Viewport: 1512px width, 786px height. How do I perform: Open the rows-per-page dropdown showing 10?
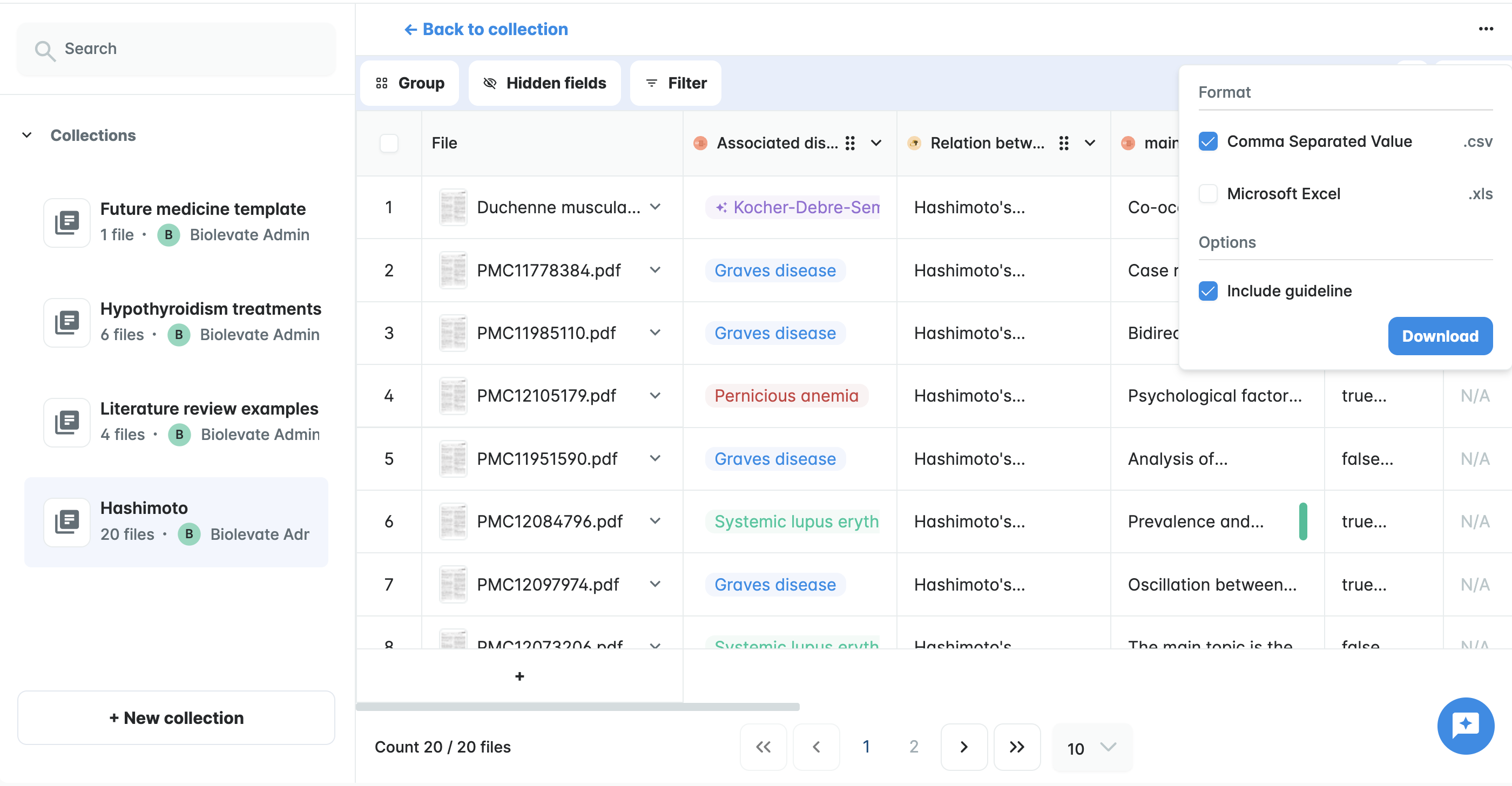pyautogui.click(x=1092, y=748)
